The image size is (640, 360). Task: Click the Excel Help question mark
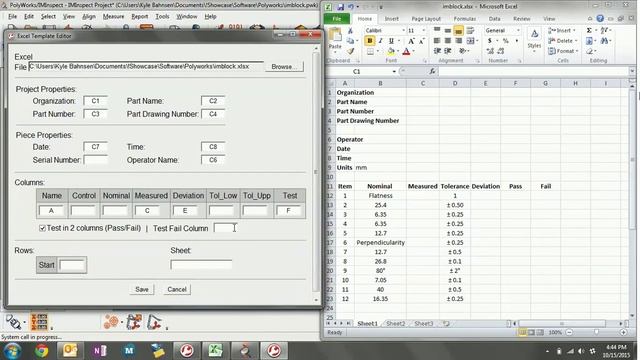(x=600, y=18)
